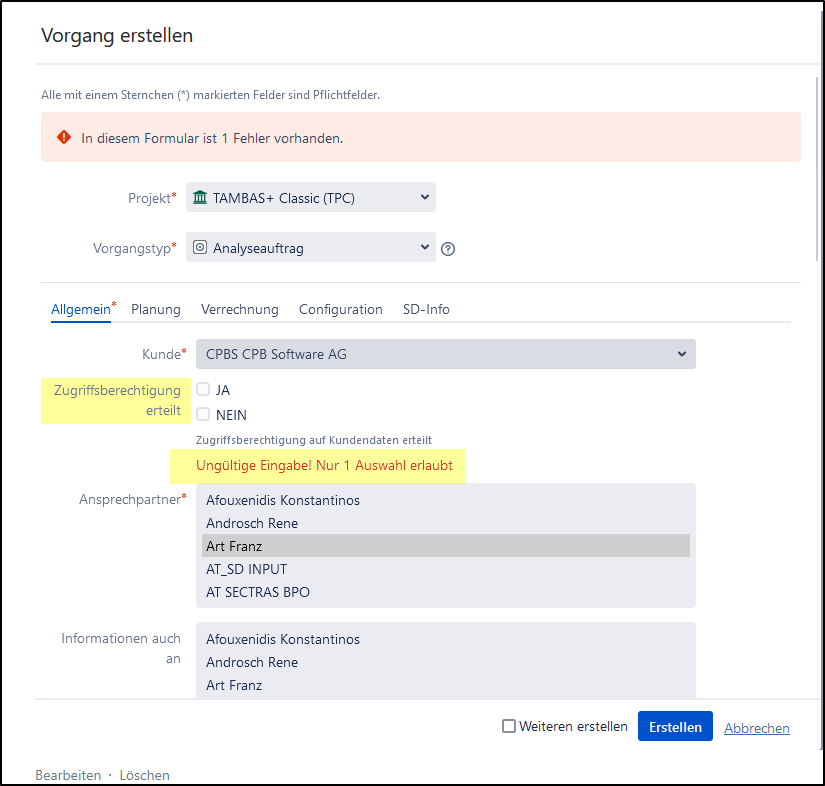
Task: Select Afouxenidis Konstantinos in Ansprechpartner list
Action: point(446,500)
